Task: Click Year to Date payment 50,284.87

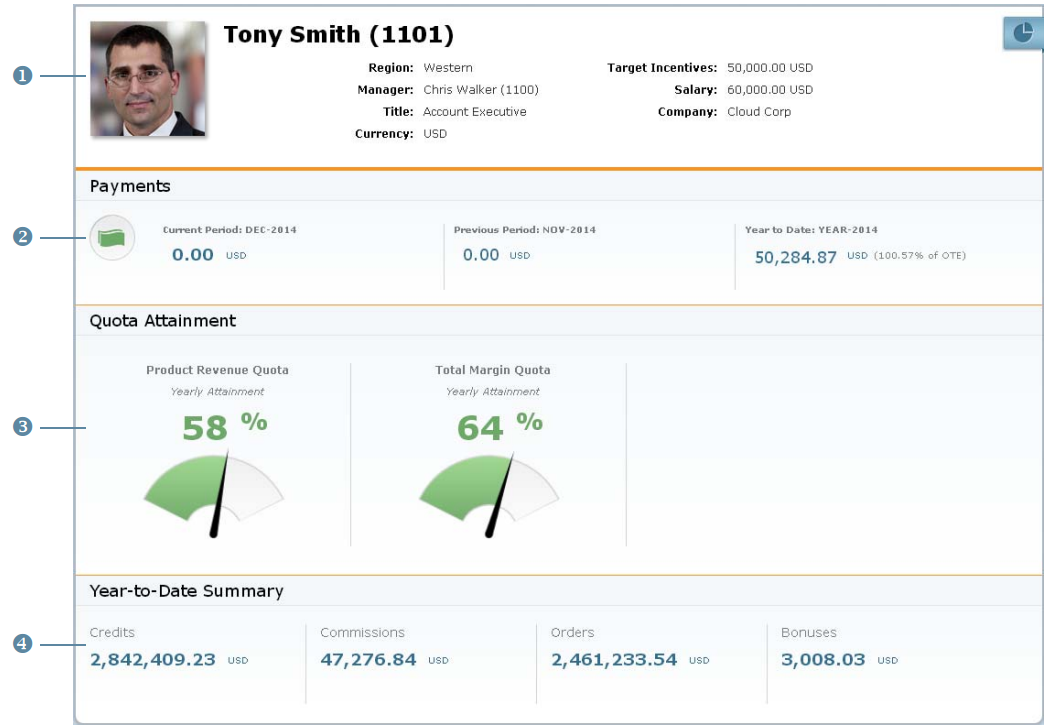Action: pyautogui.click(x=796, y=257)
